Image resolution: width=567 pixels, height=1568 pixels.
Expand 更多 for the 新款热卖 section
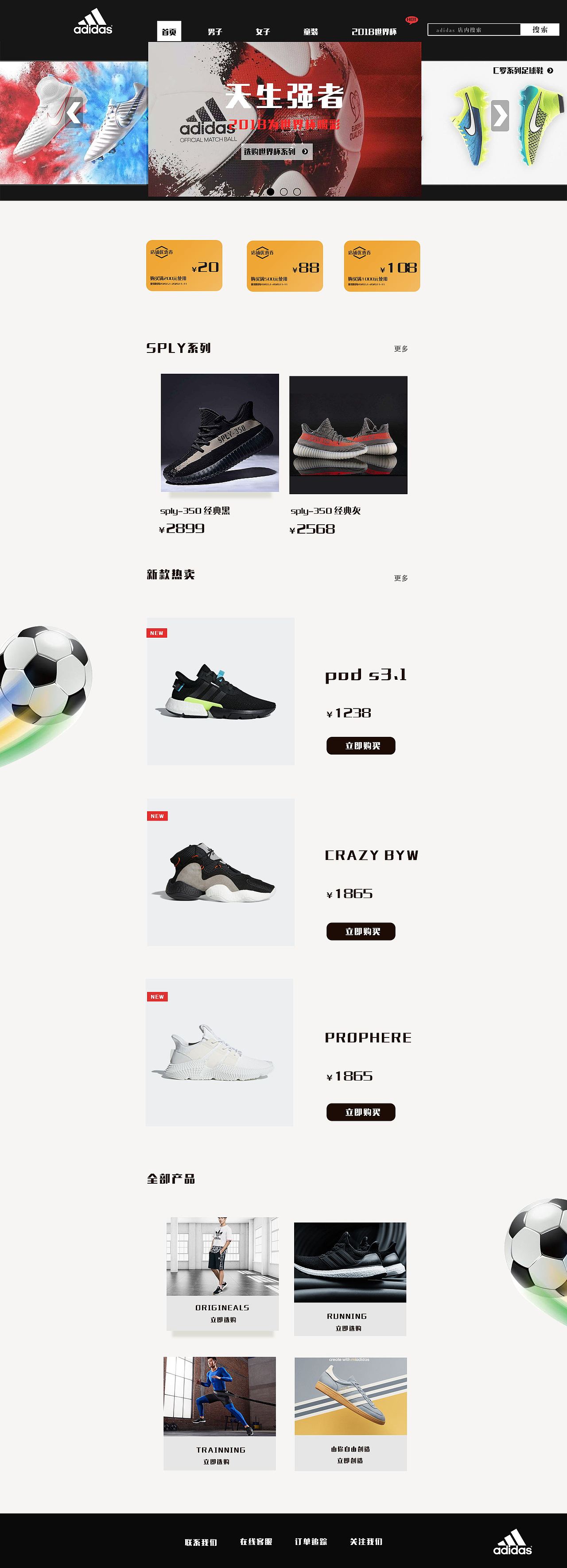pyautogui.click(x=401, y=578)
